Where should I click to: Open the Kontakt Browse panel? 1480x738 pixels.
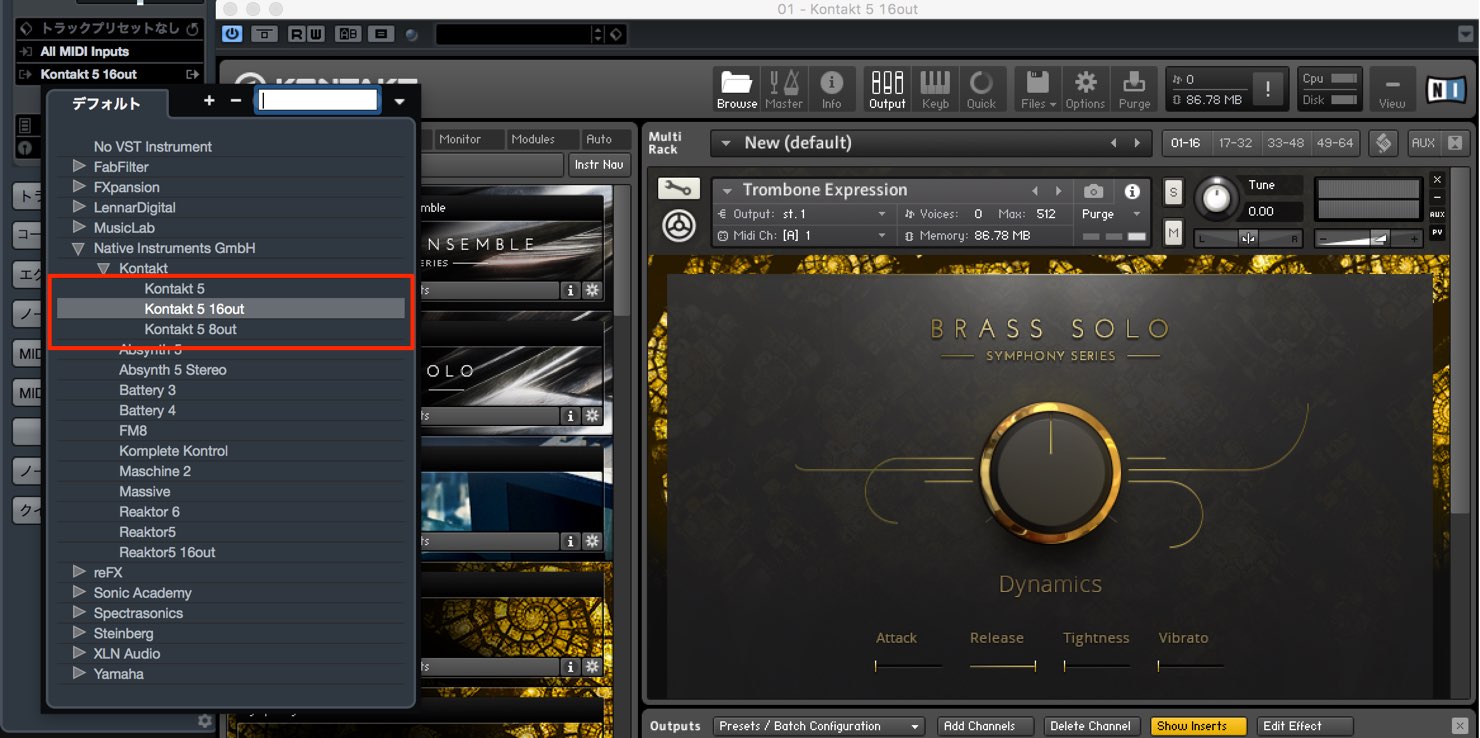click(736, 90)
